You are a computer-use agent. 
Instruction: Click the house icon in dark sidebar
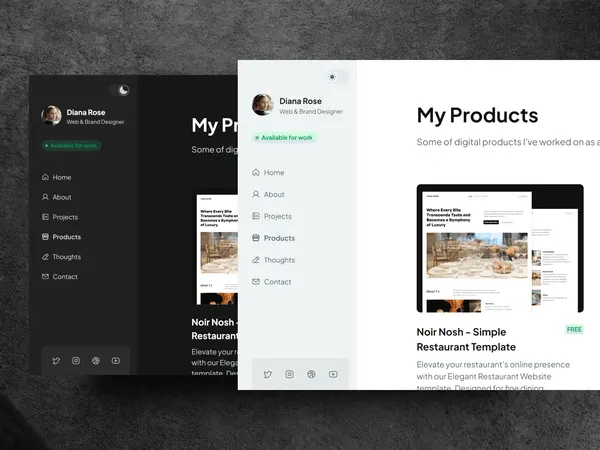[x=45, y=177]
